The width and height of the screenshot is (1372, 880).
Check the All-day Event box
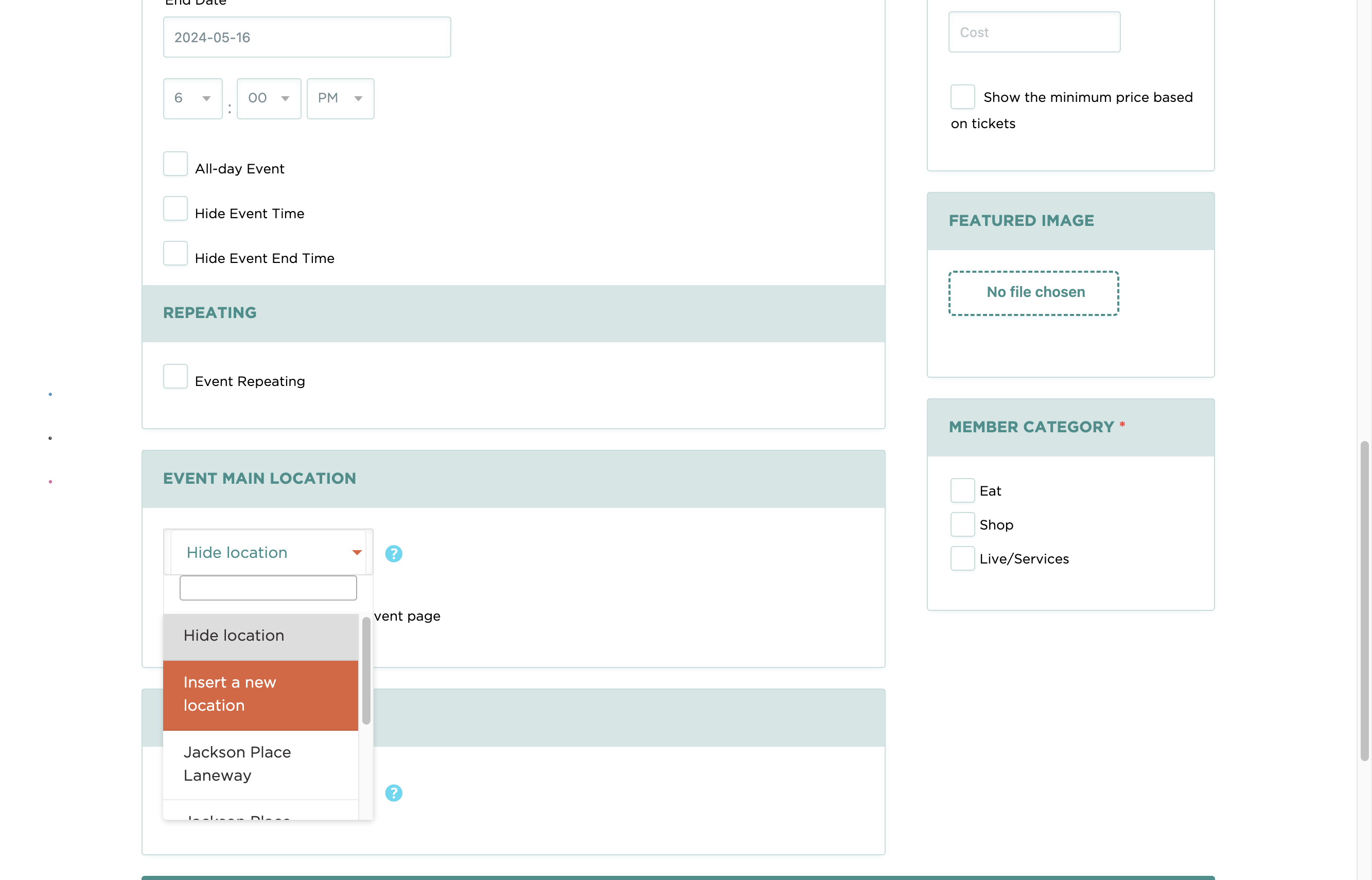[x=175, y=164]
